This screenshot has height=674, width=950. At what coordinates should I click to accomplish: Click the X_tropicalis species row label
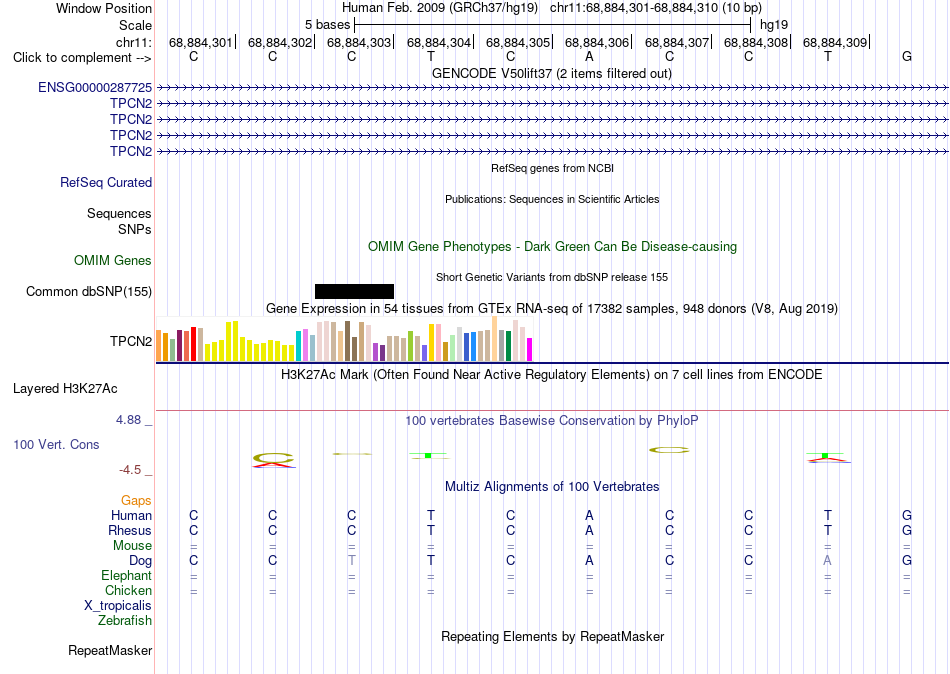[118, 606]
